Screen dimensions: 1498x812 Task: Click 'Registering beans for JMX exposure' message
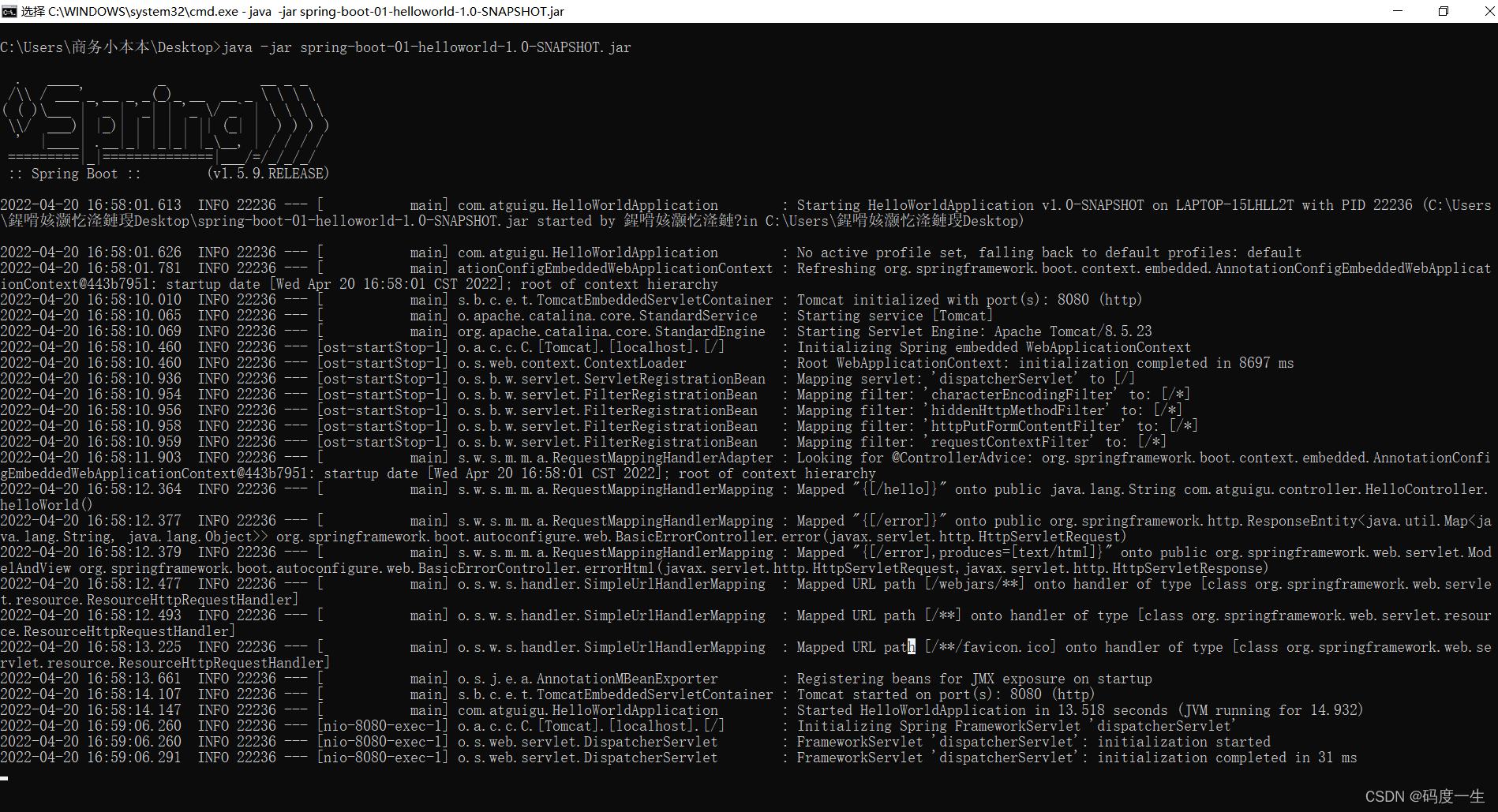[x=974, y=679]
